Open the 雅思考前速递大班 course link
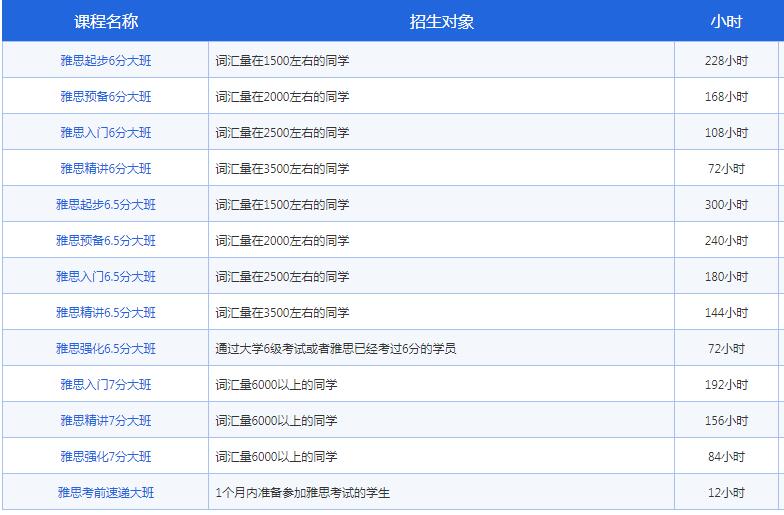 point(106,492)
